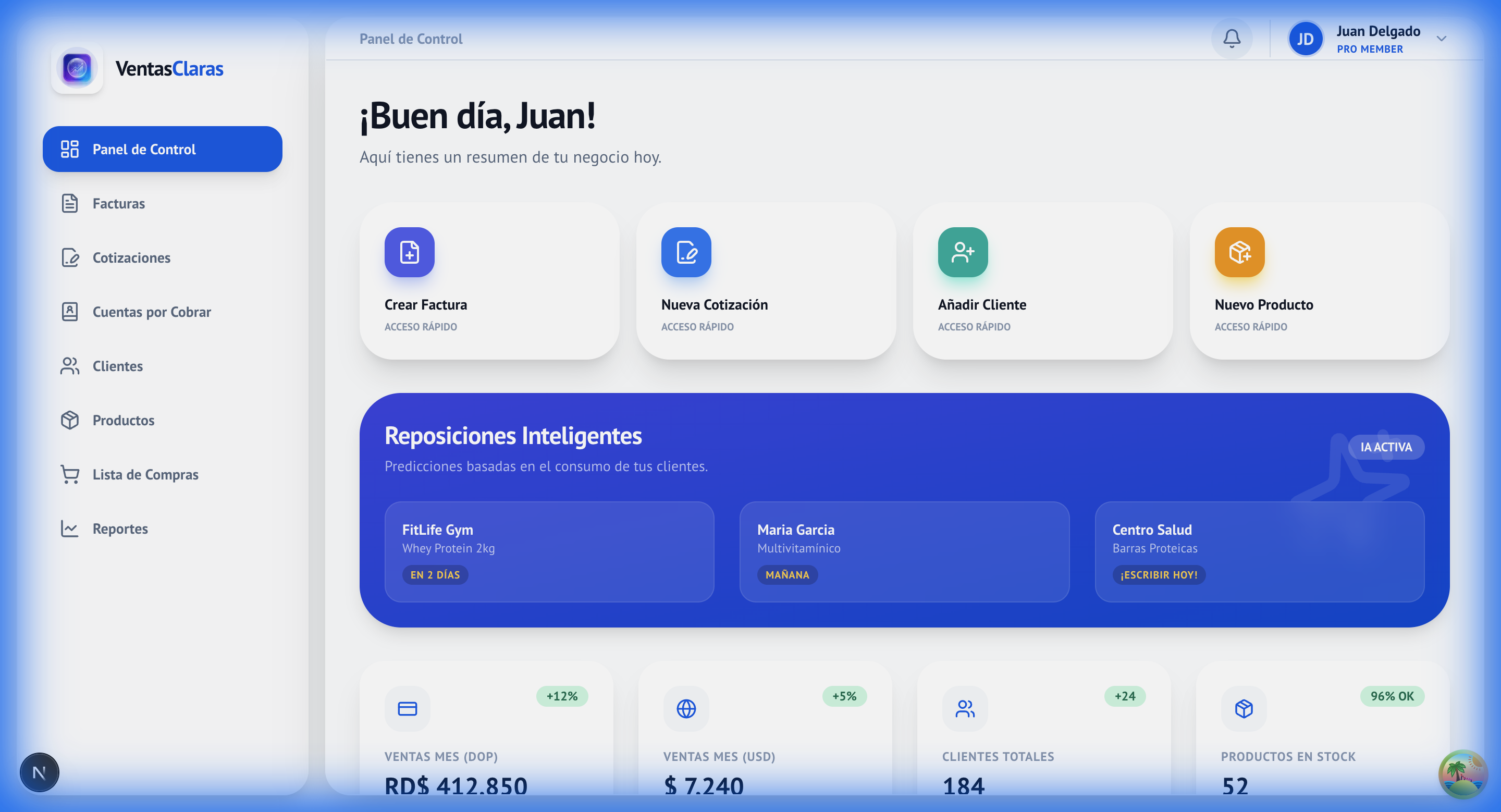
Task: Click the 96% OK stock indicator
Action: coord(1392,695)
